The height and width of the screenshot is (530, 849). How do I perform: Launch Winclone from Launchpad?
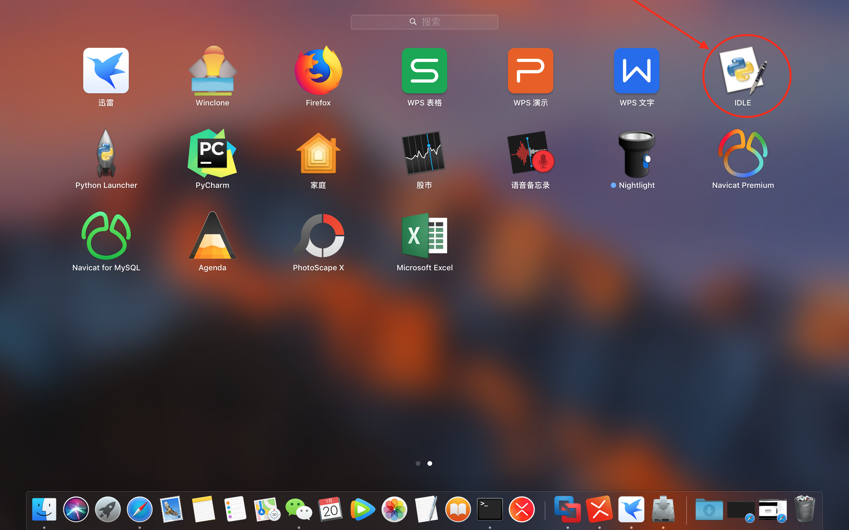click(x=212, y=71)
